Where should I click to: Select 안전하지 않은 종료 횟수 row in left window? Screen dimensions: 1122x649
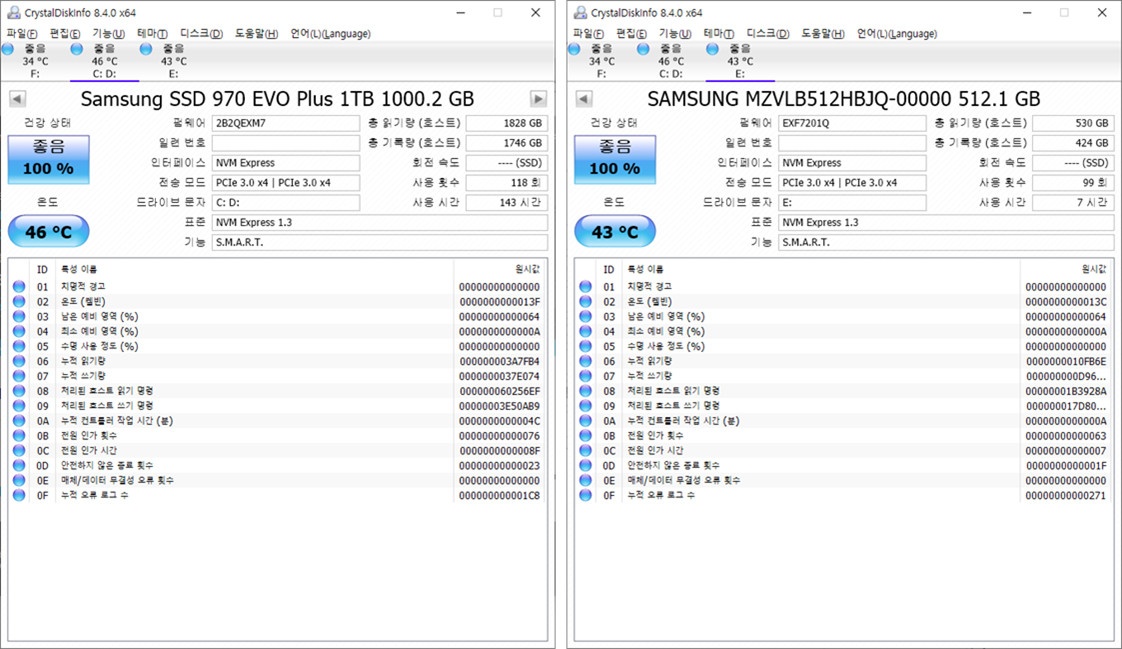pyautogui.click(x=278, y=465)
